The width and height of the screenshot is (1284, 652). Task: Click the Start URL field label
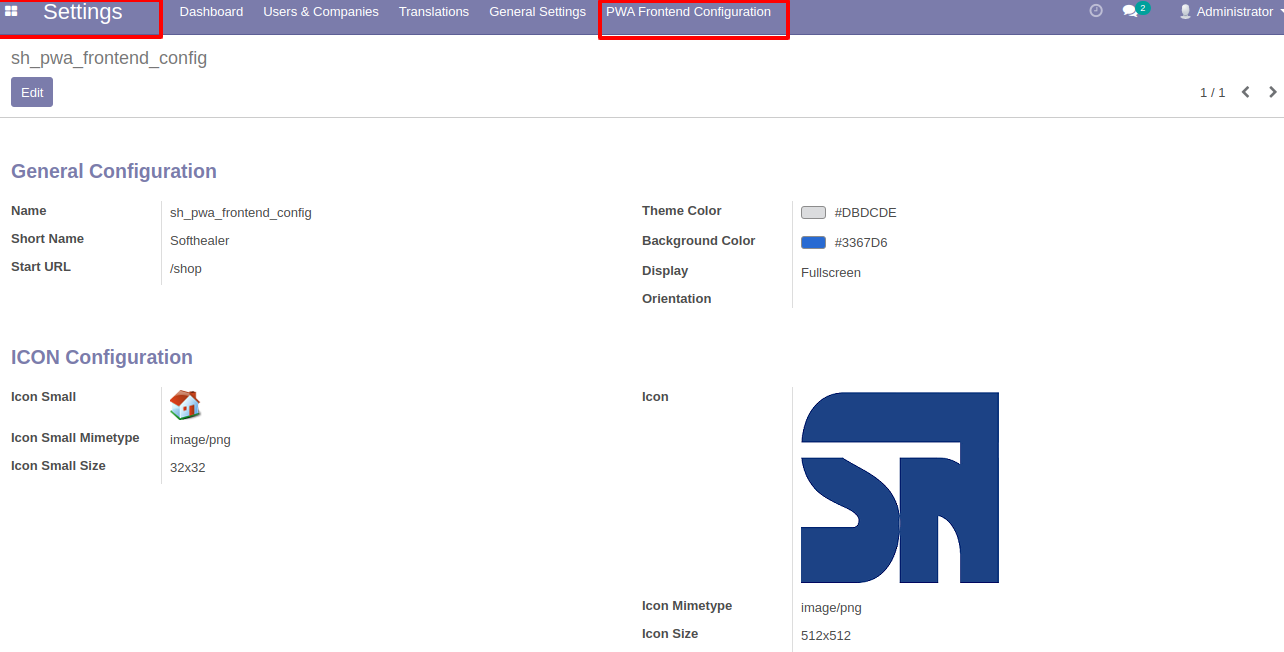point(41,267)
